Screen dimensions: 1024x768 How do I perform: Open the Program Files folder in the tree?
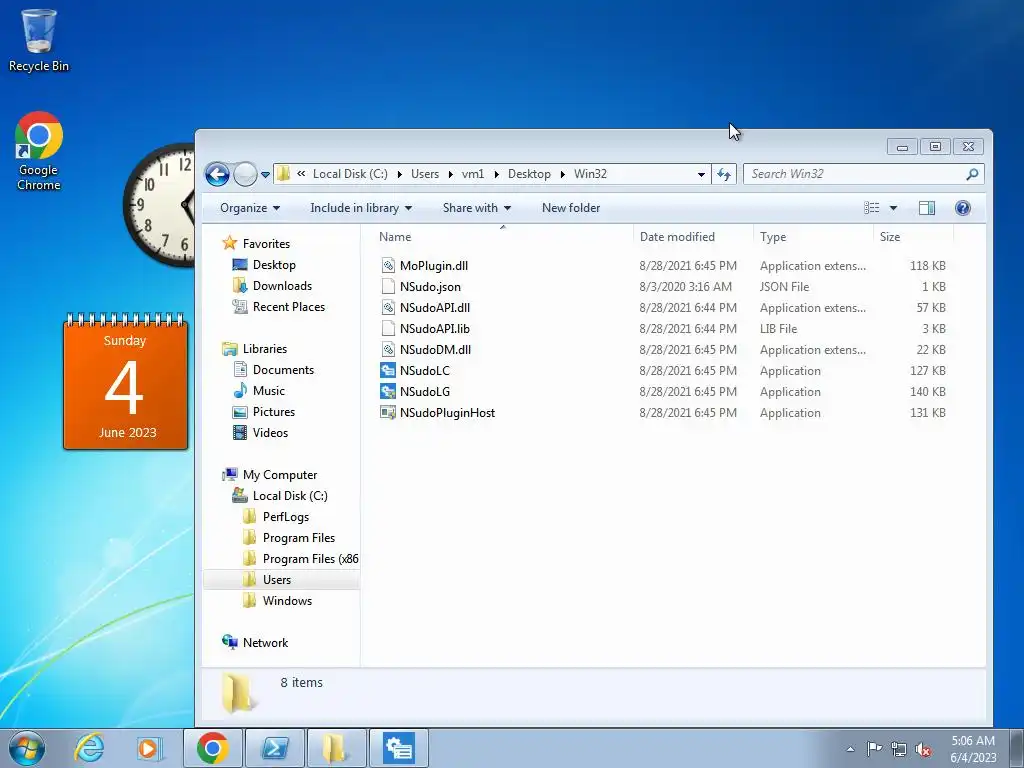click(298, 537)
